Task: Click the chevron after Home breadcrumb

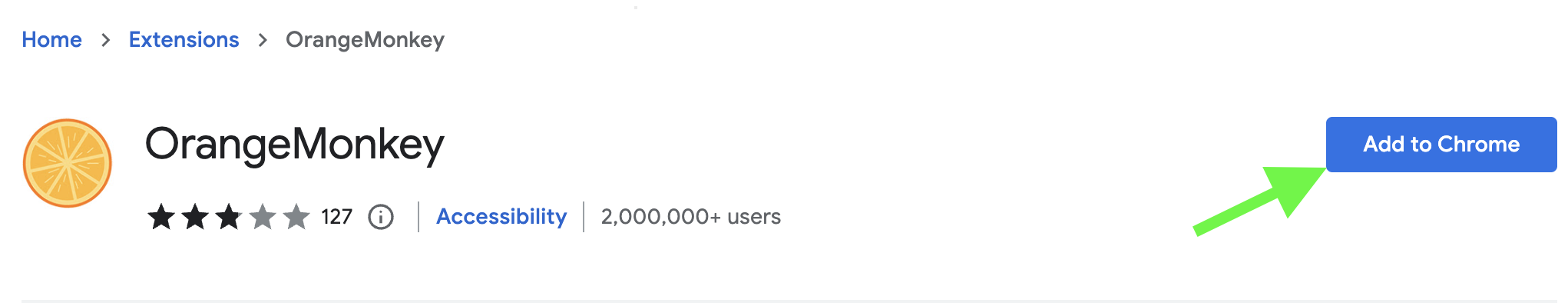Action: tap(106, 40)
